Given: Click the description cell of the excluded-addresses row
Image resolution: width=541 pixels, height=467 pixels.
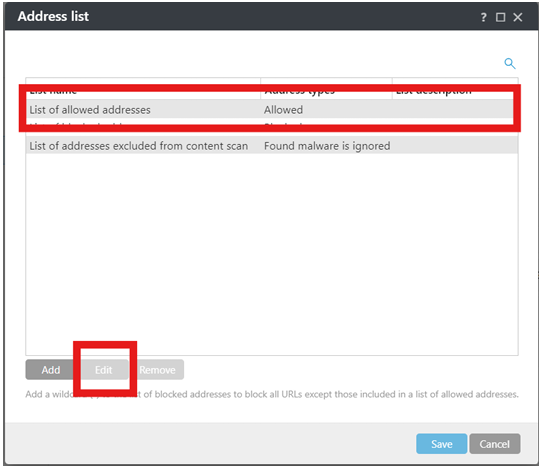Looking at the screenshot, I should [x=455, y=146].
